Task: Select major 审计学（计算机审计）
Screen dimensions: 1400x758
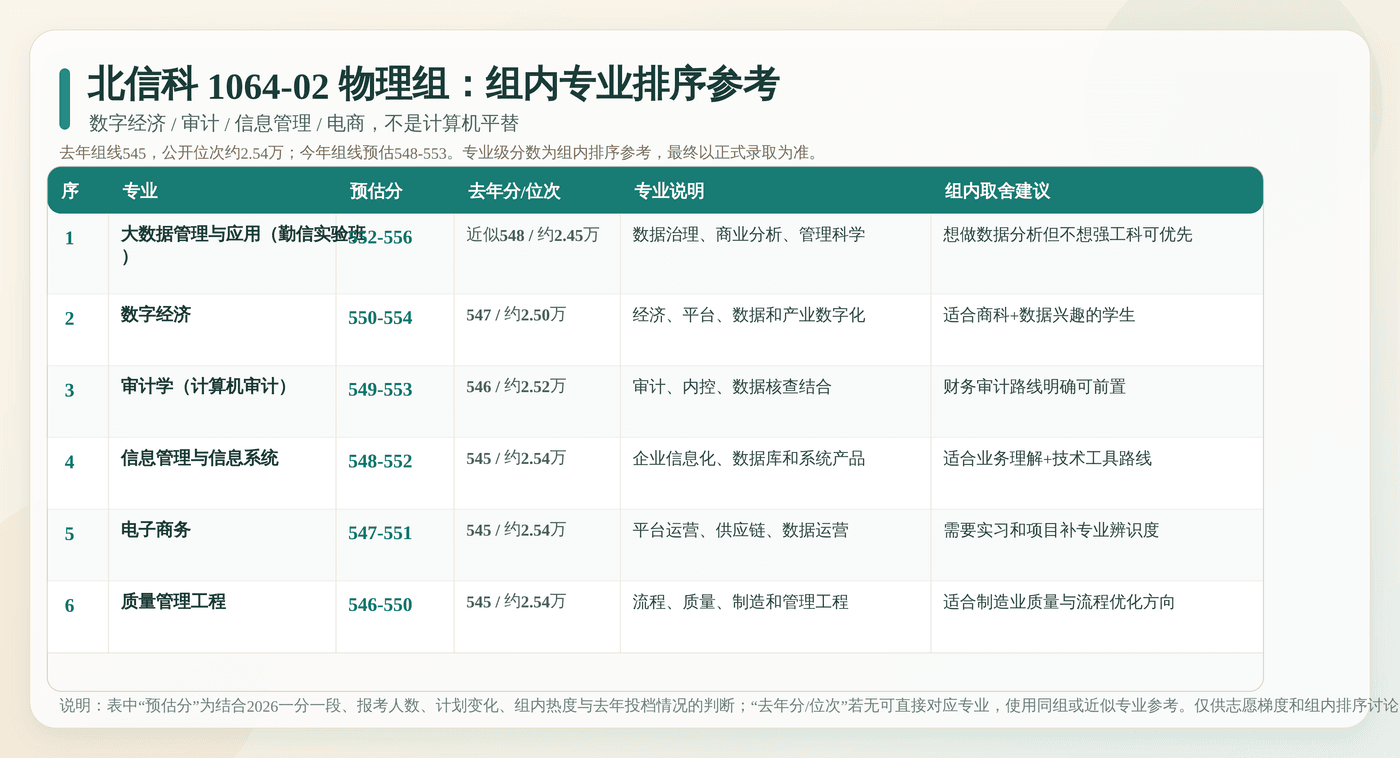Action: (209, 387)
